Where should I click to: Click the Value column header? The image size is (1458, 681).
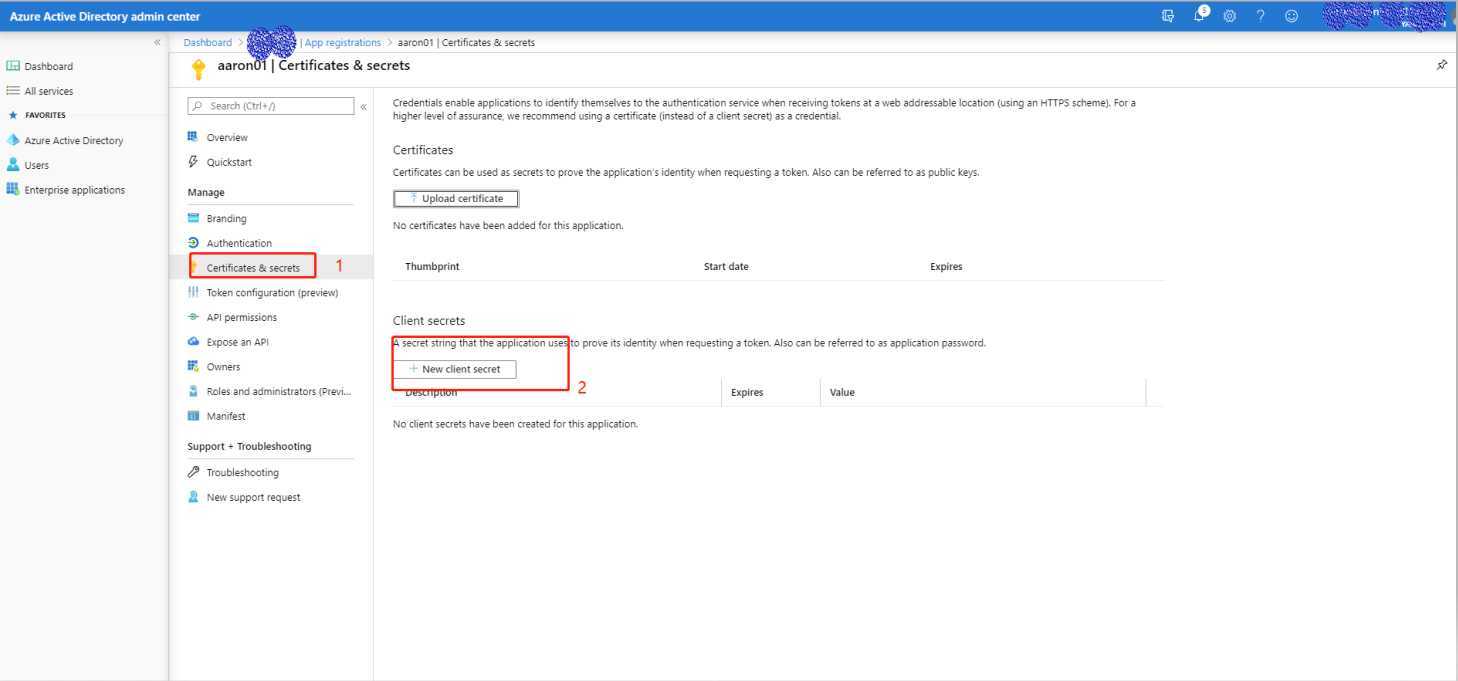point(842,393)
